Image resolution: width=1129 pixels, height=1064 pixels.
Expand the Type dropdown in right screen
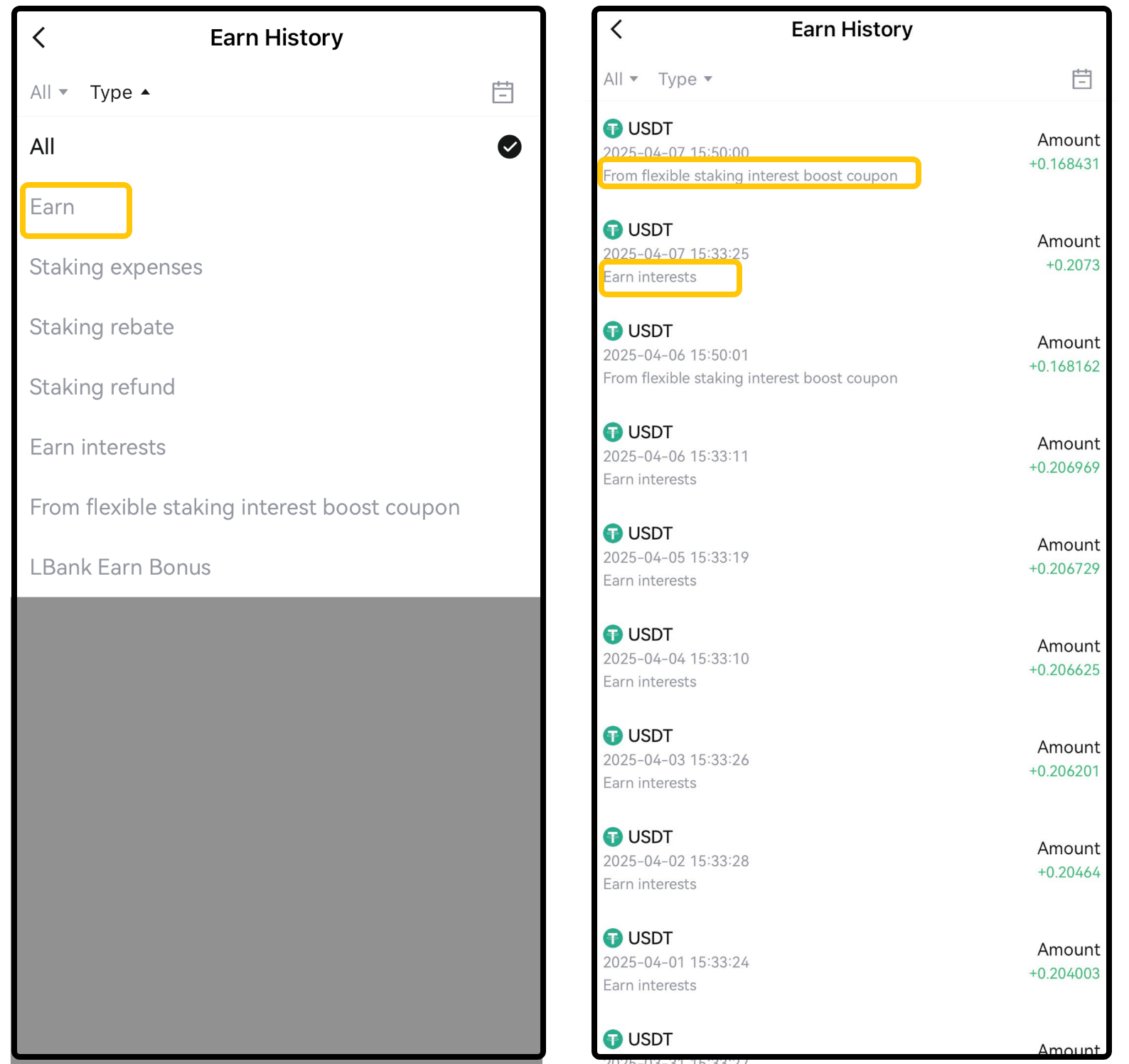coord(685,79)
